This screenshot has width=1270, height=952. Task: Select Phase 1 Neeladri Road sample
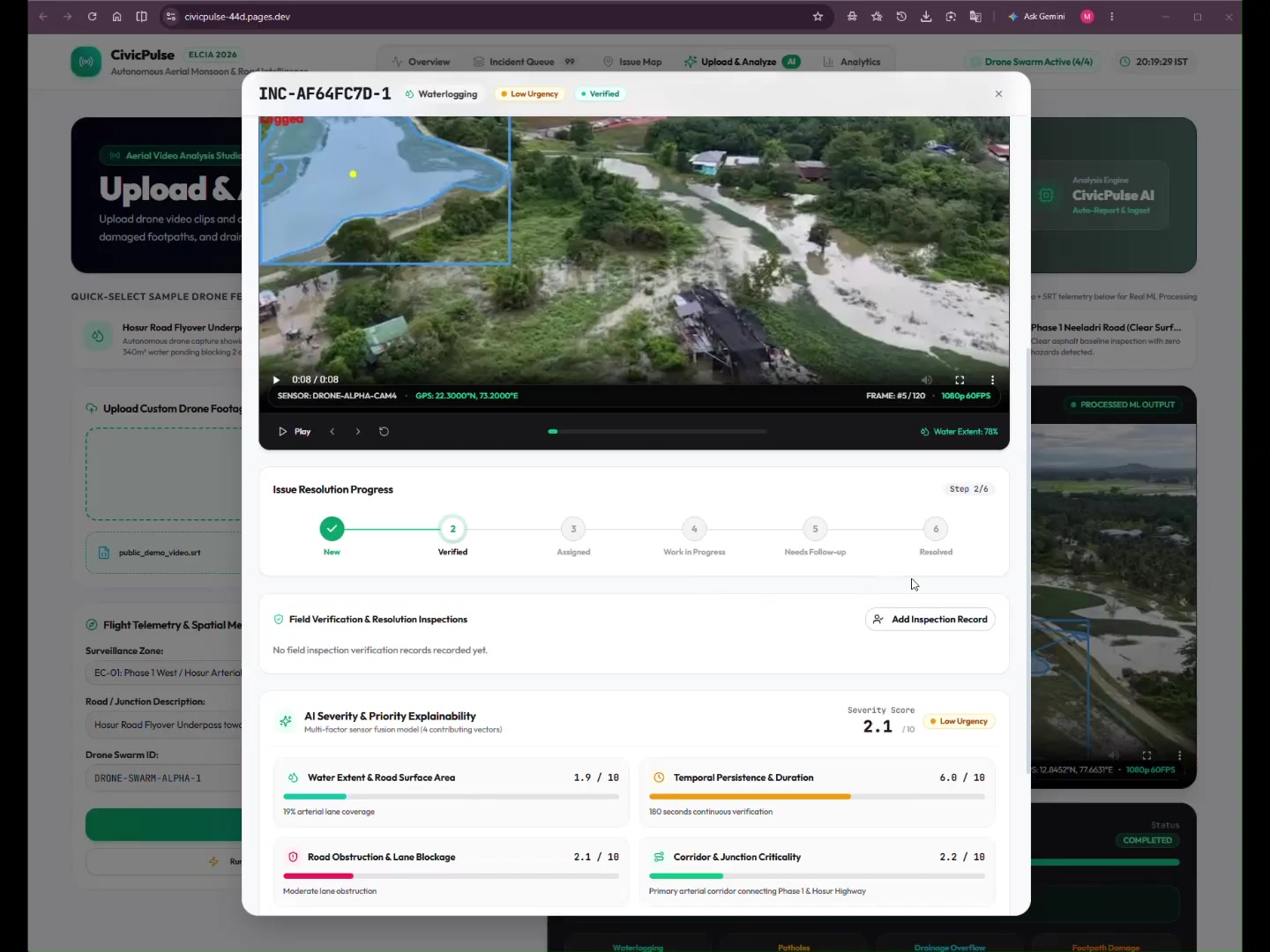(x=1109, y=338)
